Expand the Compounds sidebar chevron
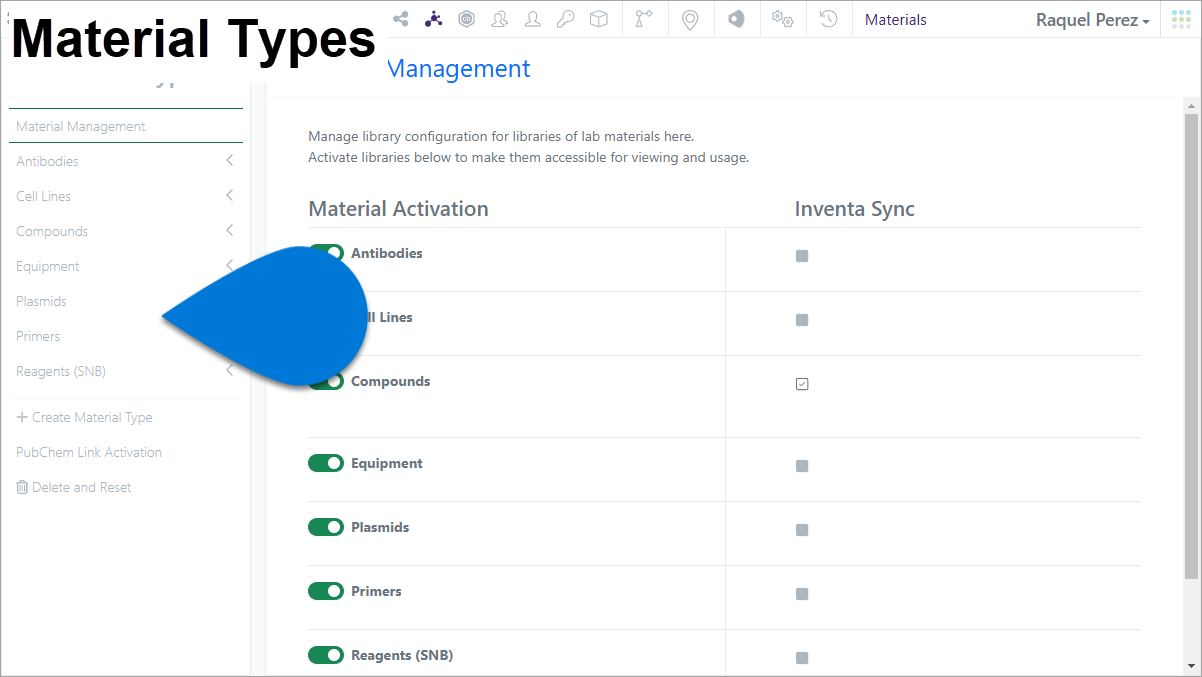Screen dimensions: 1202x677 click(229, 231)
